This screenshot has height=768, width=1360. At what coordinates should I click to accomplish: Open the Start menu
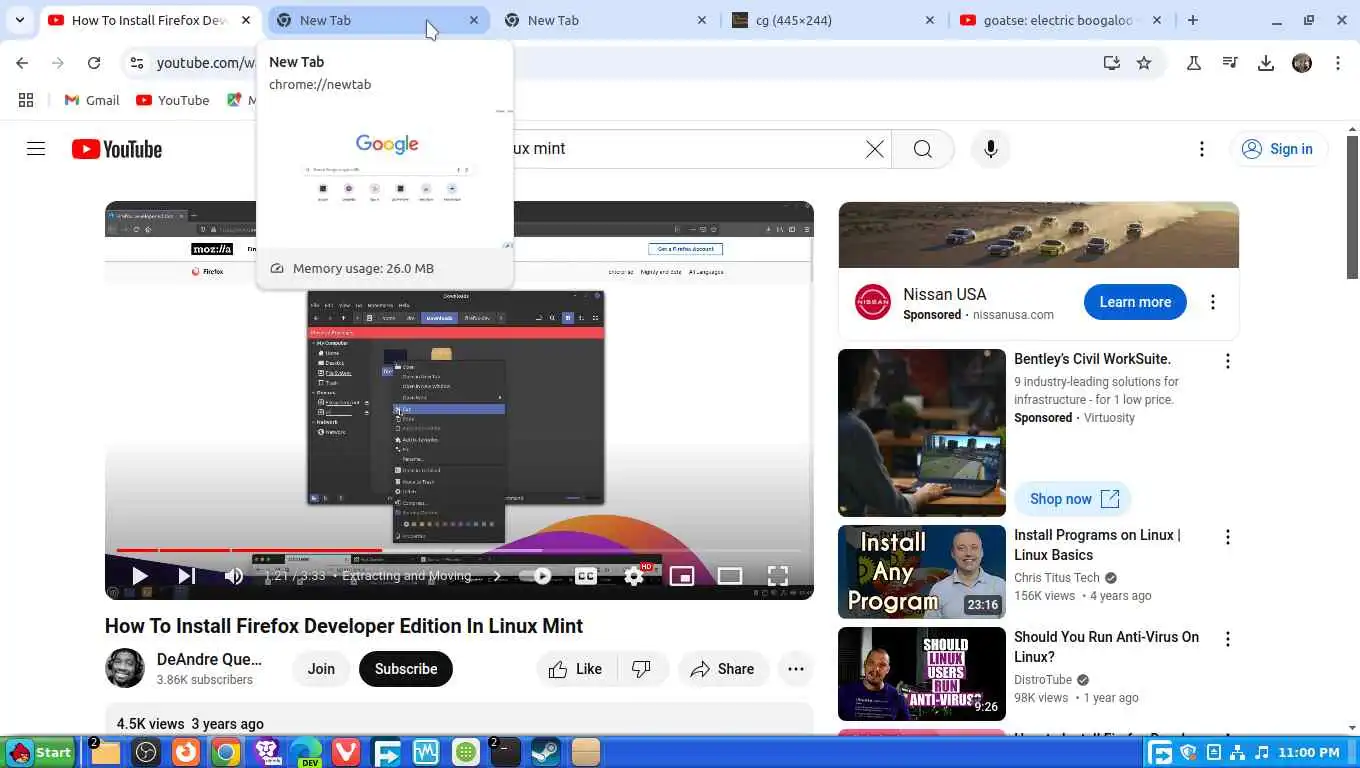click(40, 752)
